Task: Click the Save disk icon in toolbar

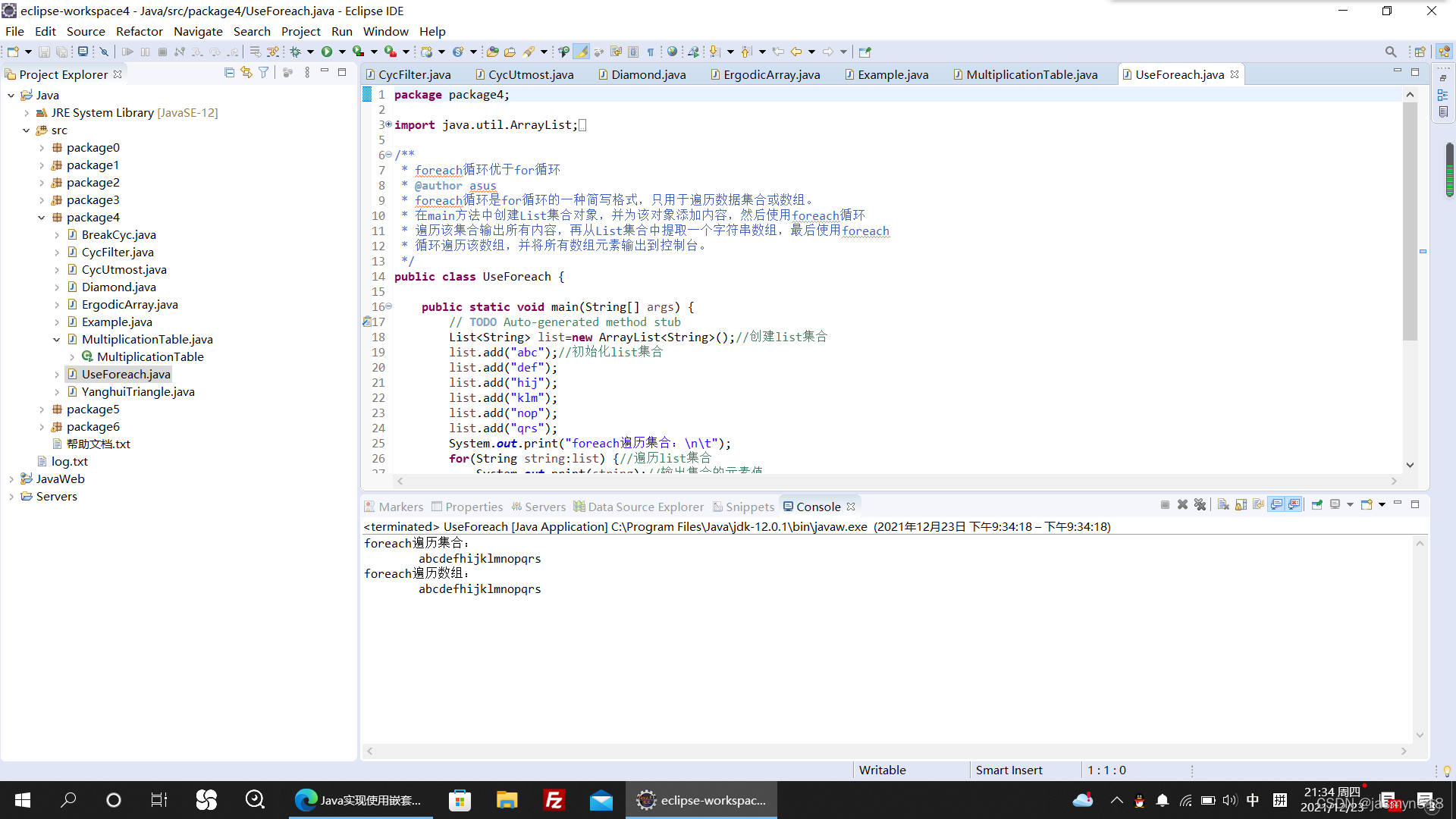Action: pos(44,52)
